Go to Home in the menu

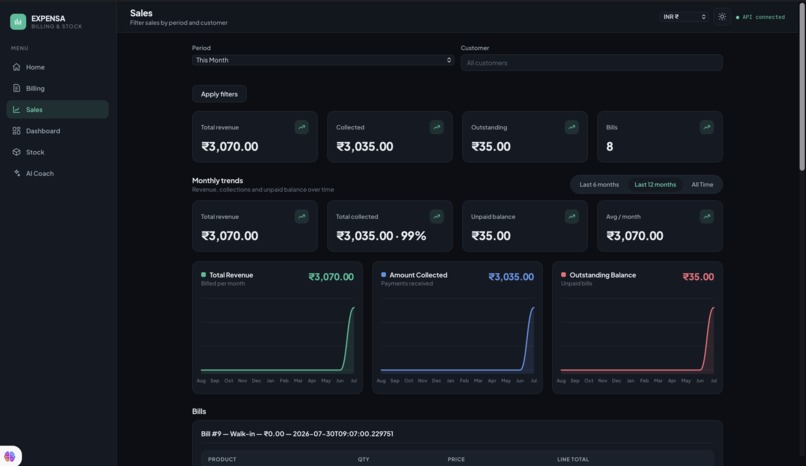(58, 67)
